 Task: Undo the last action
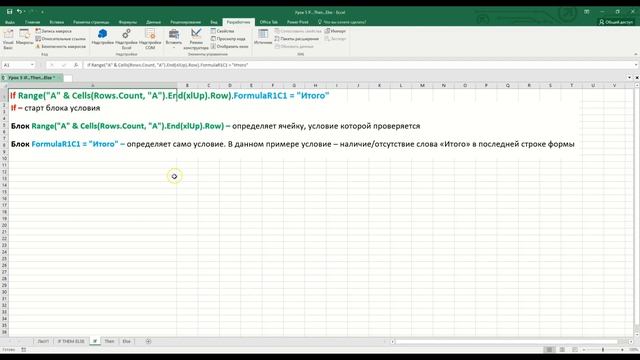coord(19,12)
